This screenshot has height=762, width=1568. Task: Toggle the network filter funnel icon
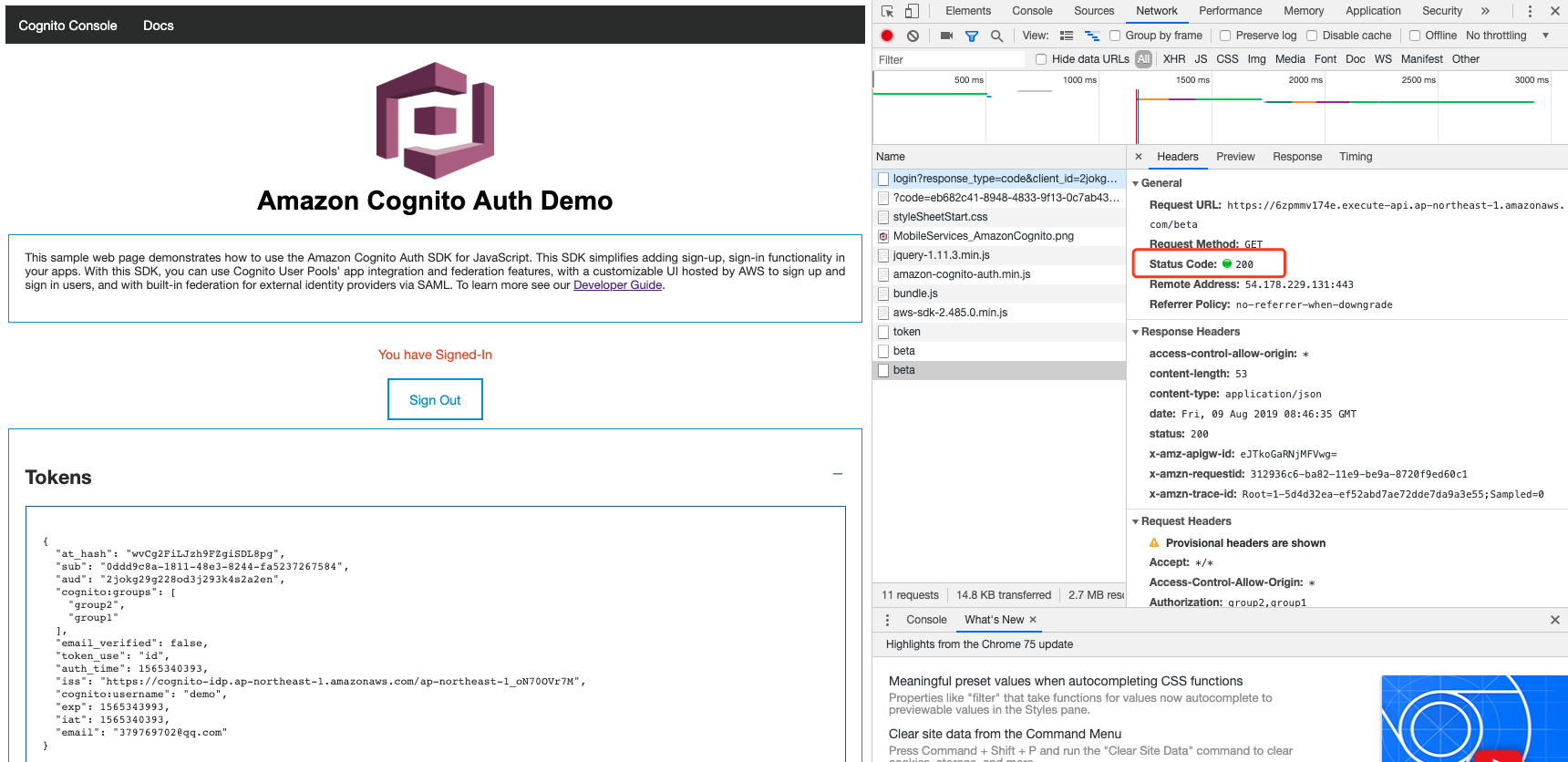coord(972,36)
